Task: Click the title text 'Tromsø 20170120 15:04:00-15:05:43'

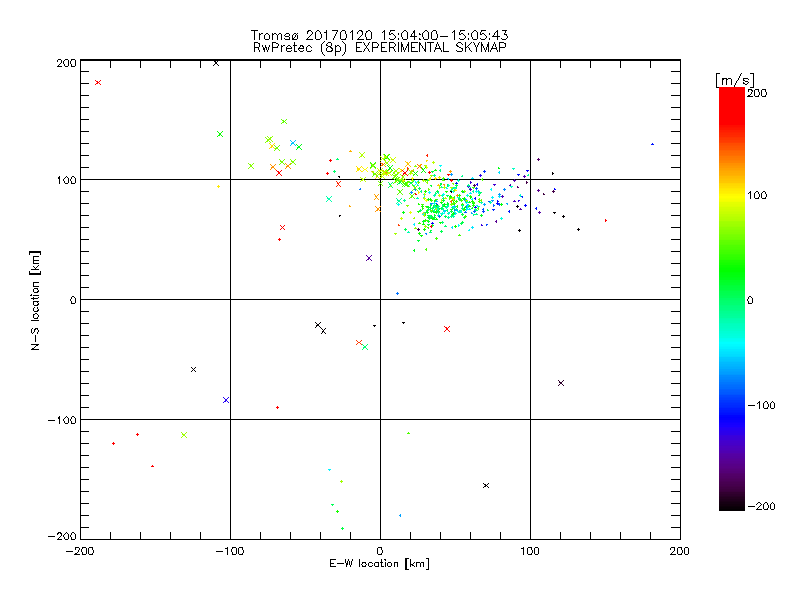Action: tap(379, 35)
